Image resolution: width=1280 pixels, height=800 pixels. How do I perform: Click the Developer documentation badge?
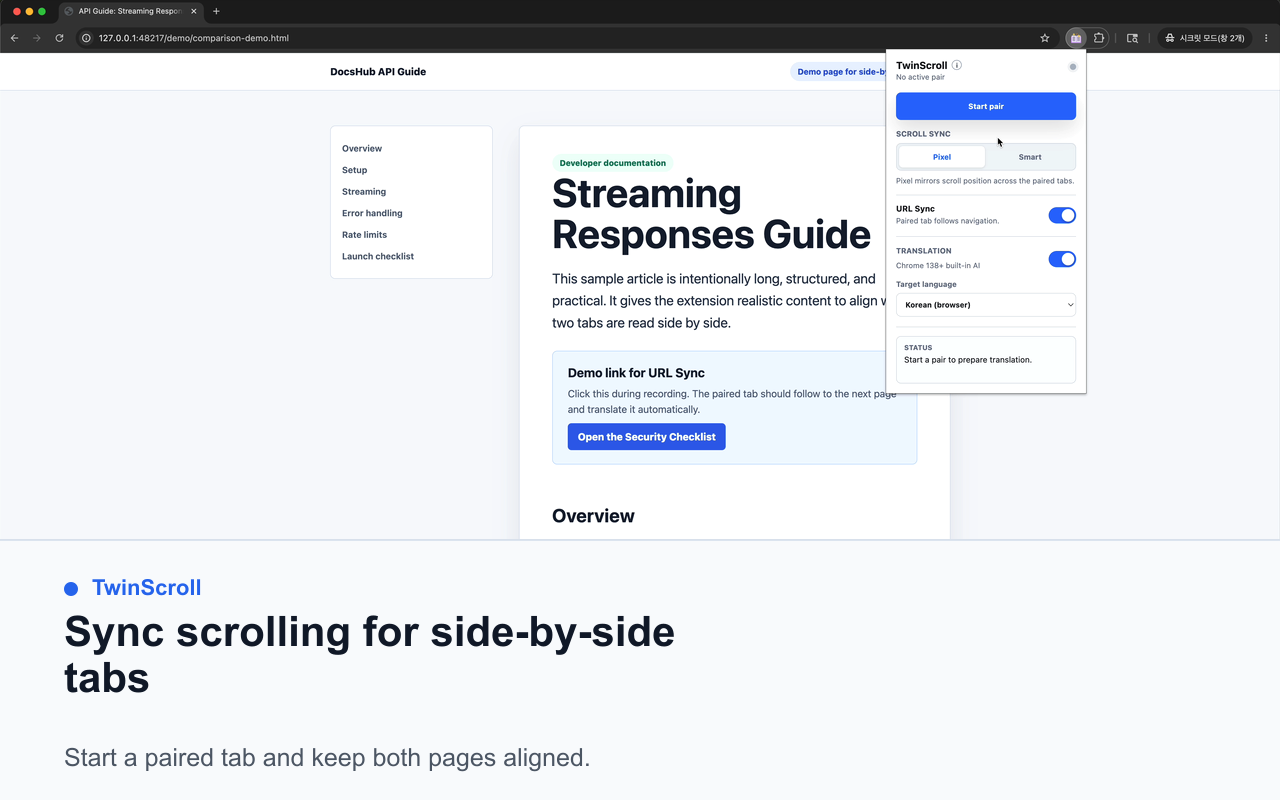[613, 163]
